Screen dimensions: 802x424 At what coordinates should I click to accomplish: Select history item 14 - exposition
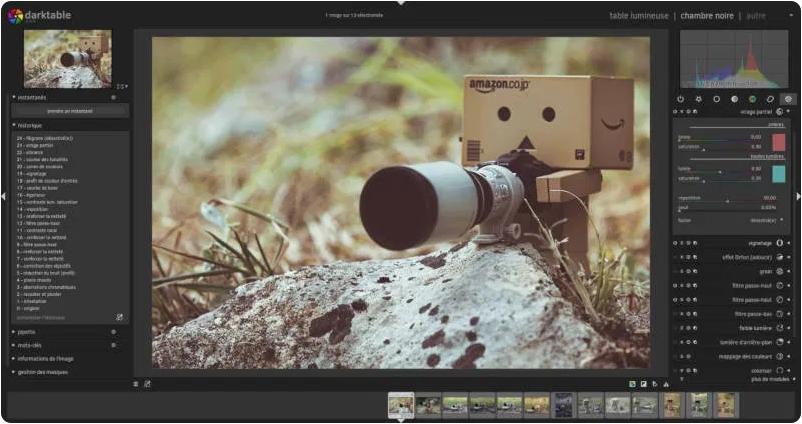tap(33, 209)
